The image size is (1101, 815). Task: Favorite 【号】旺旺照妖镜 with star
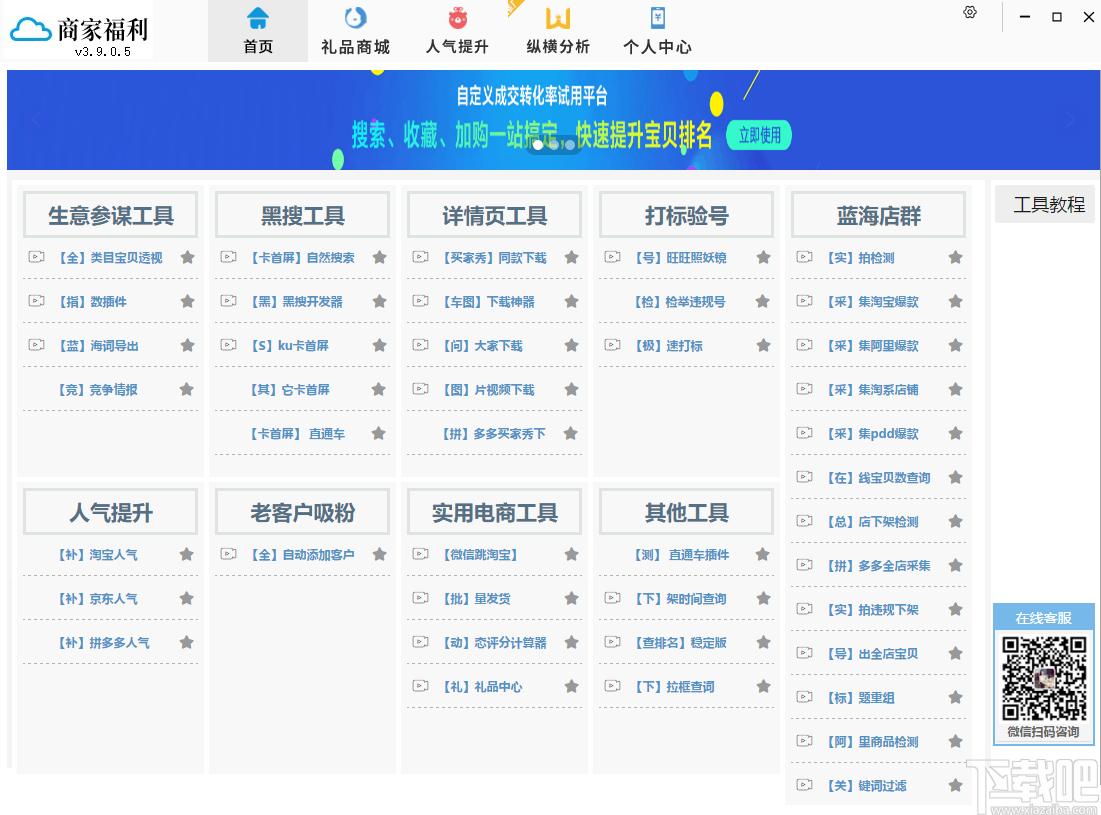point(763,258)
